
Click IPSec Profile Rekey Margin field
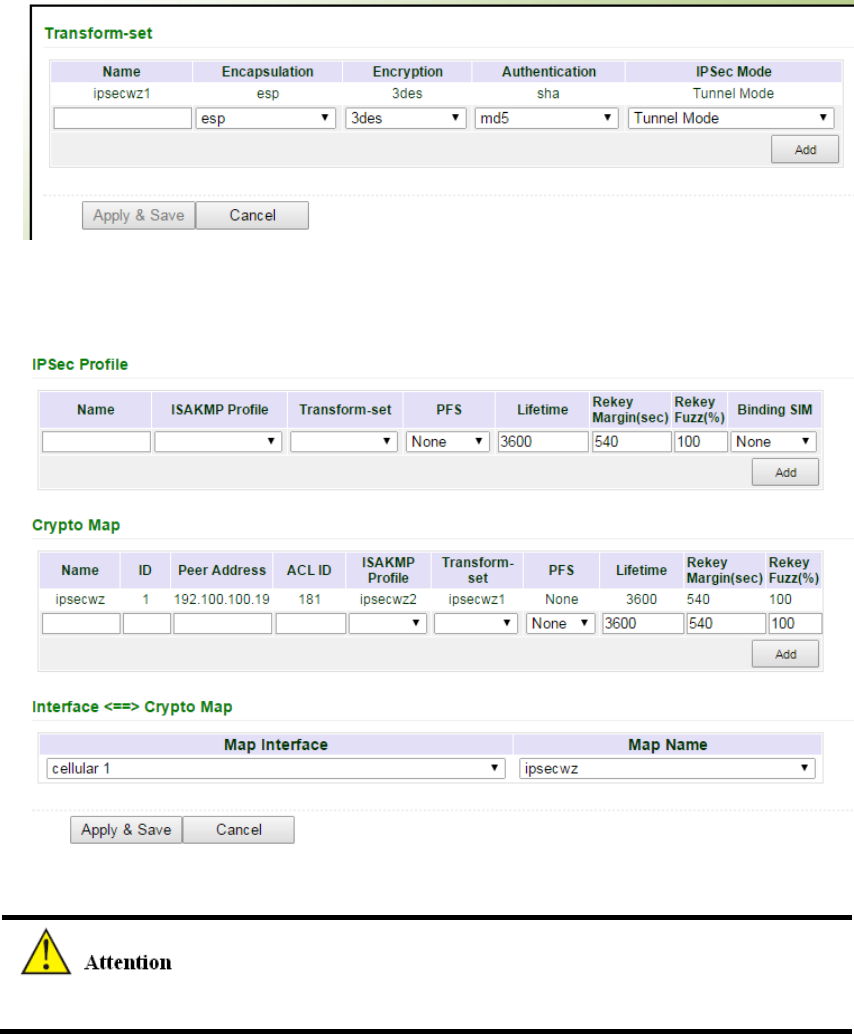(x=631, y=442)
